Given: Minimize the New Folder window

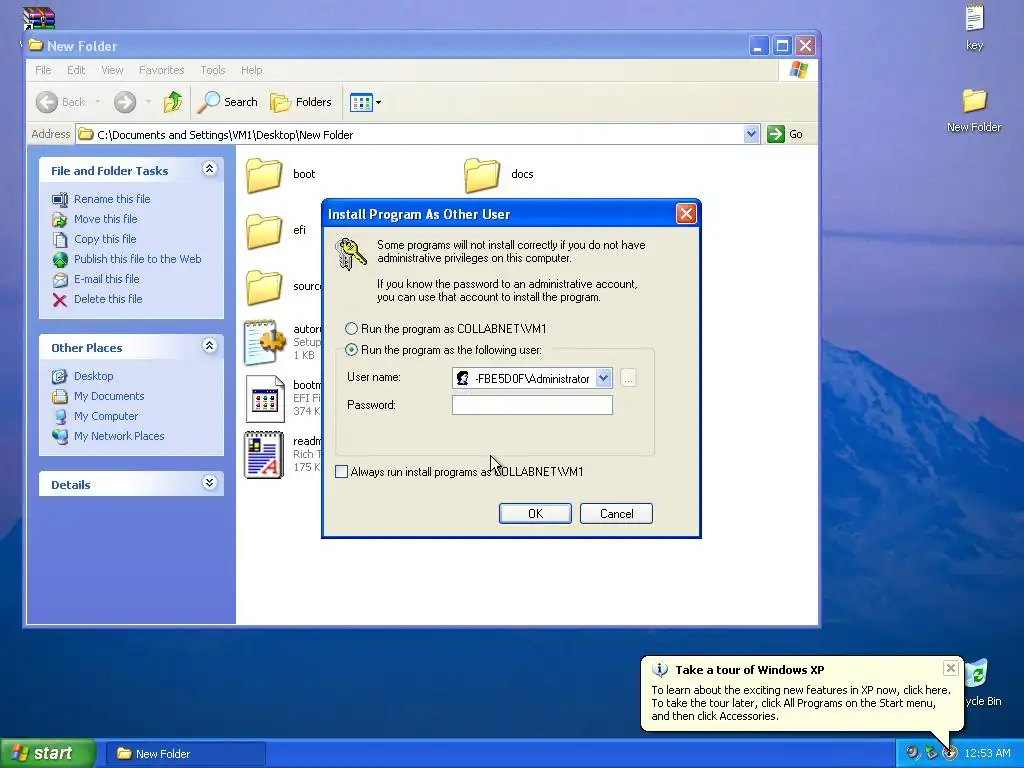Looking at the screenshot, I should pyautogui.click(x=758, y=46).
